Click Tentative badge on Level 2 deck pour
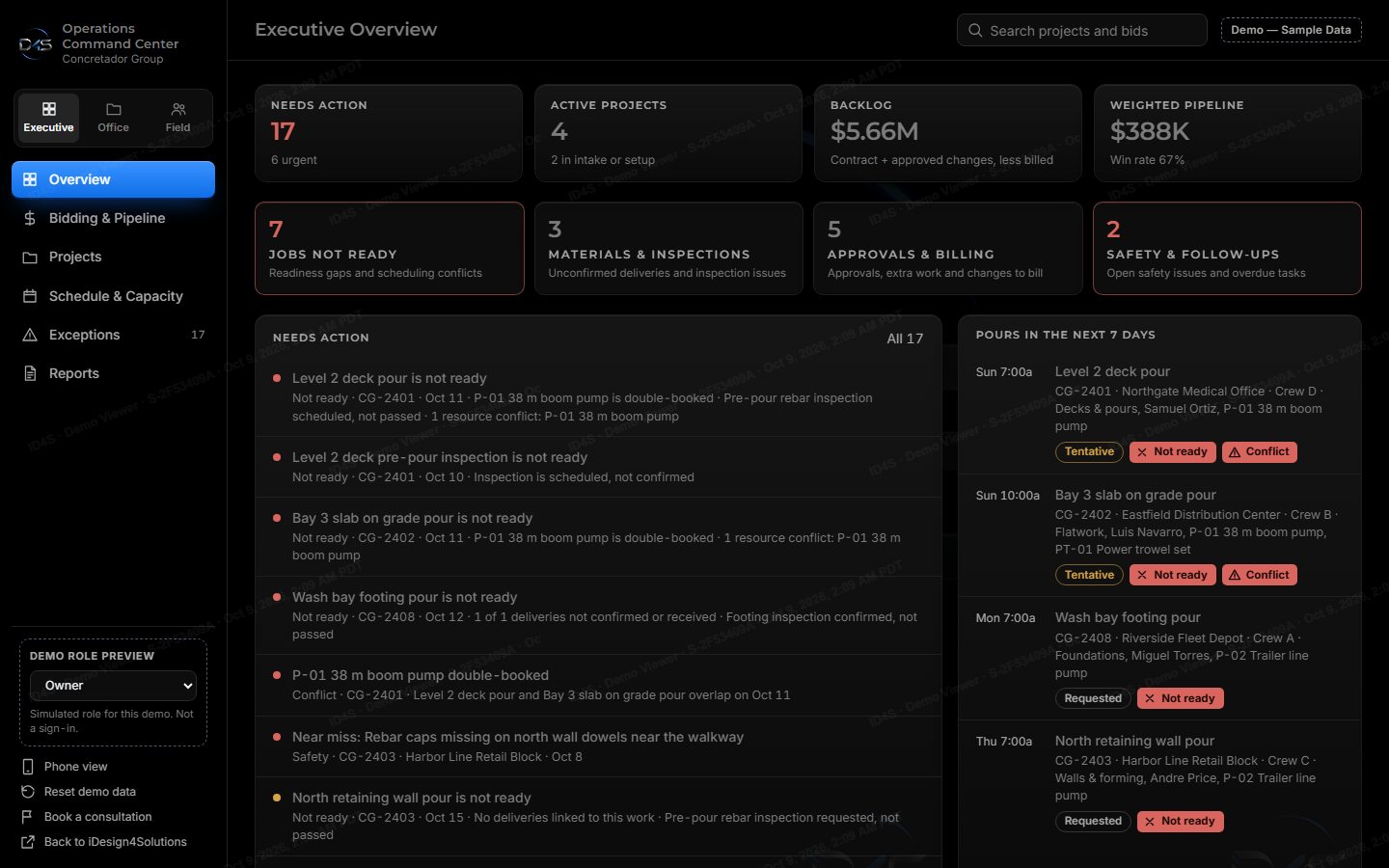This screenshot has width=1389, height=868. coord(1089,451)
